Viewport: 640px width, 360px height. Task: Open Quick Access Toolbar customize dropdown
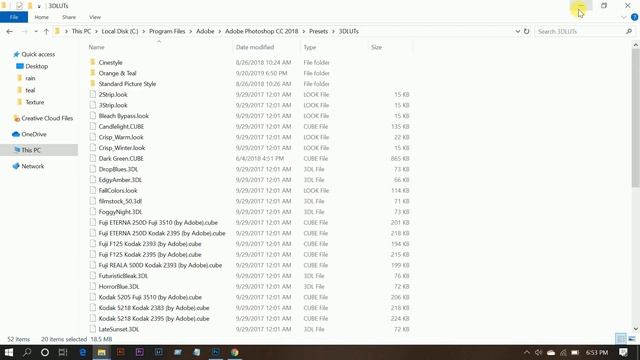[39, 6]
